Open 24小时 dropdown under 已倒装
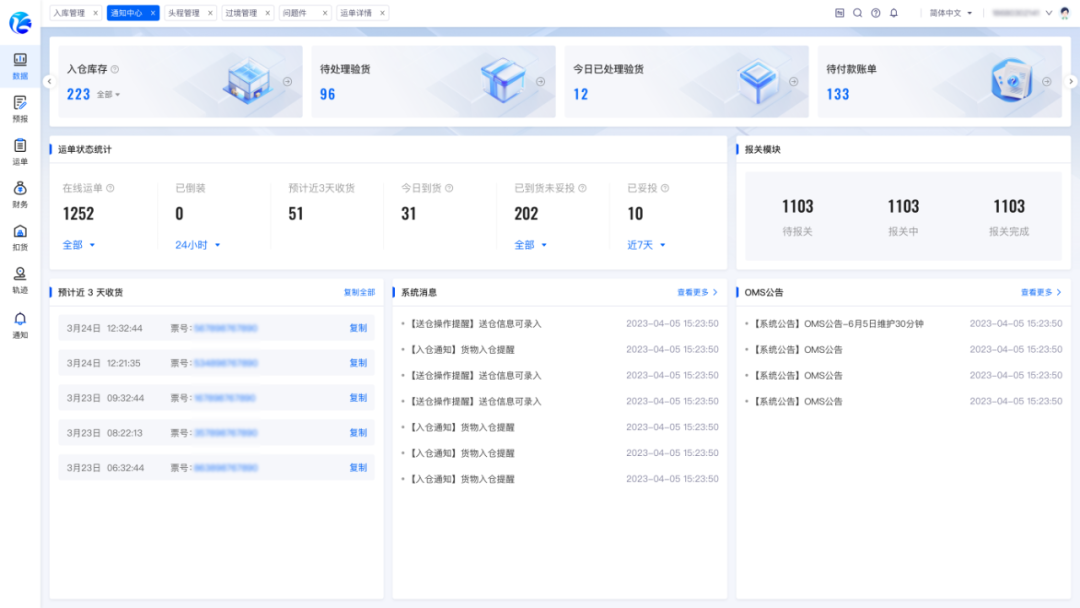This screenshot has width=1080, height=608. pyautogui.click(x=198, y=244)
